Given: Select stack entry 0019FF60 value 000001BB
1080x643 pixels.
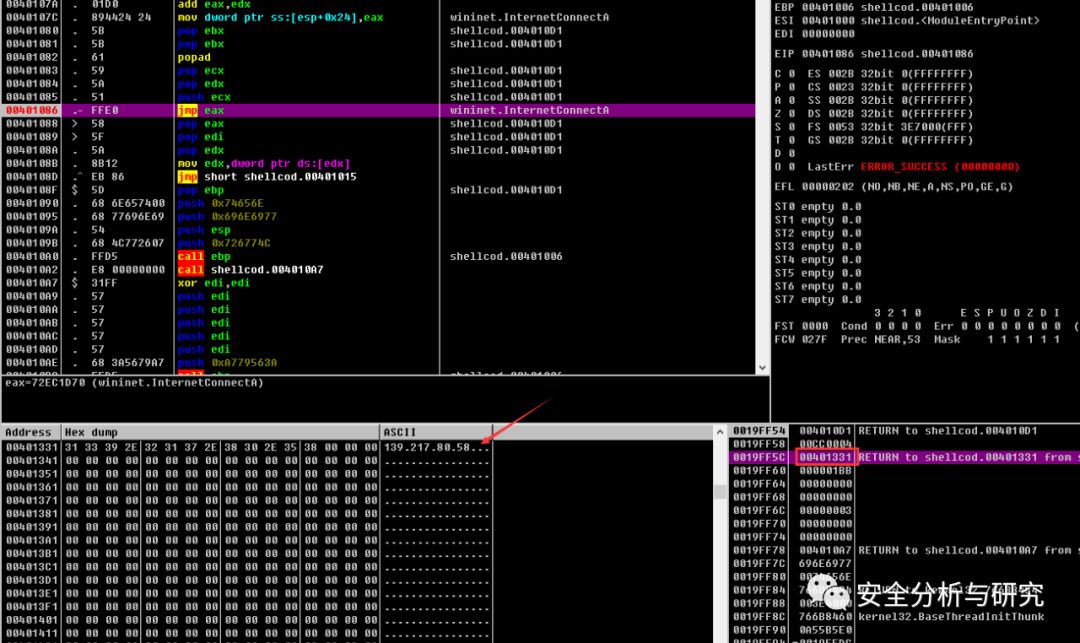Looking at the screenshot, I should pyautogui.click(x=904, y=471).
